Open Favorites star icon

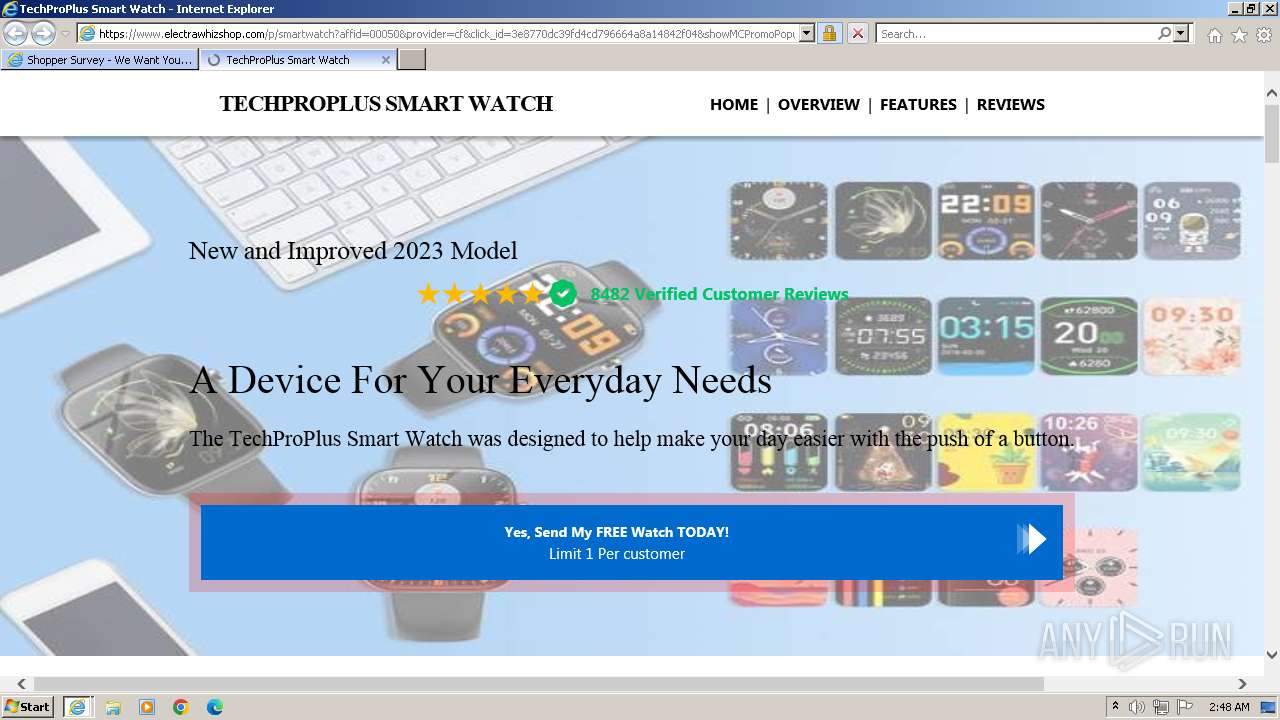[1239, 35]
